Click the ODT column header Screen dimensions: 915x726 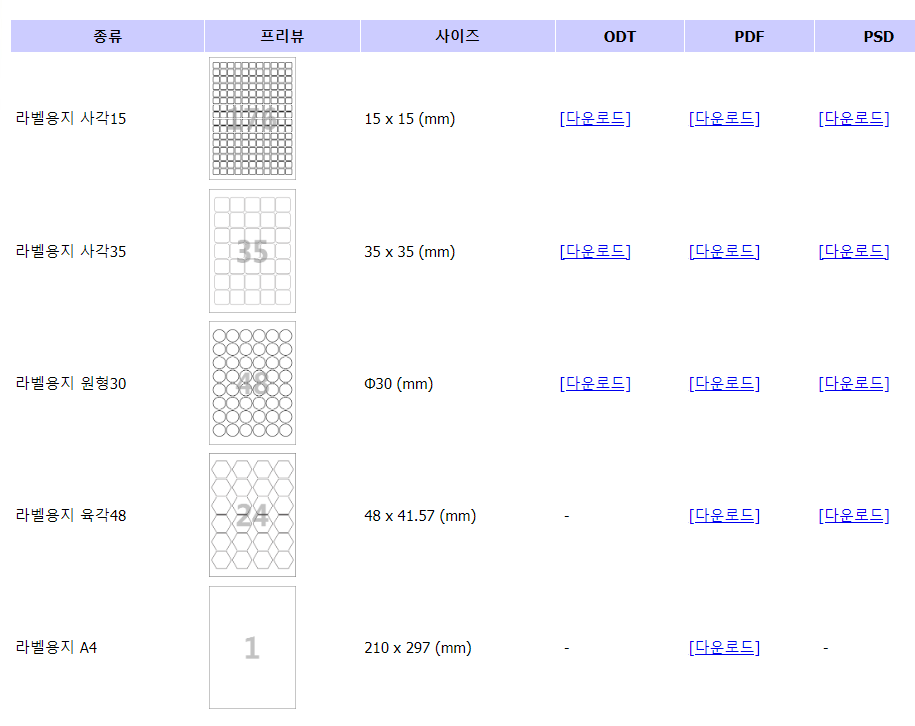(620, 36)
